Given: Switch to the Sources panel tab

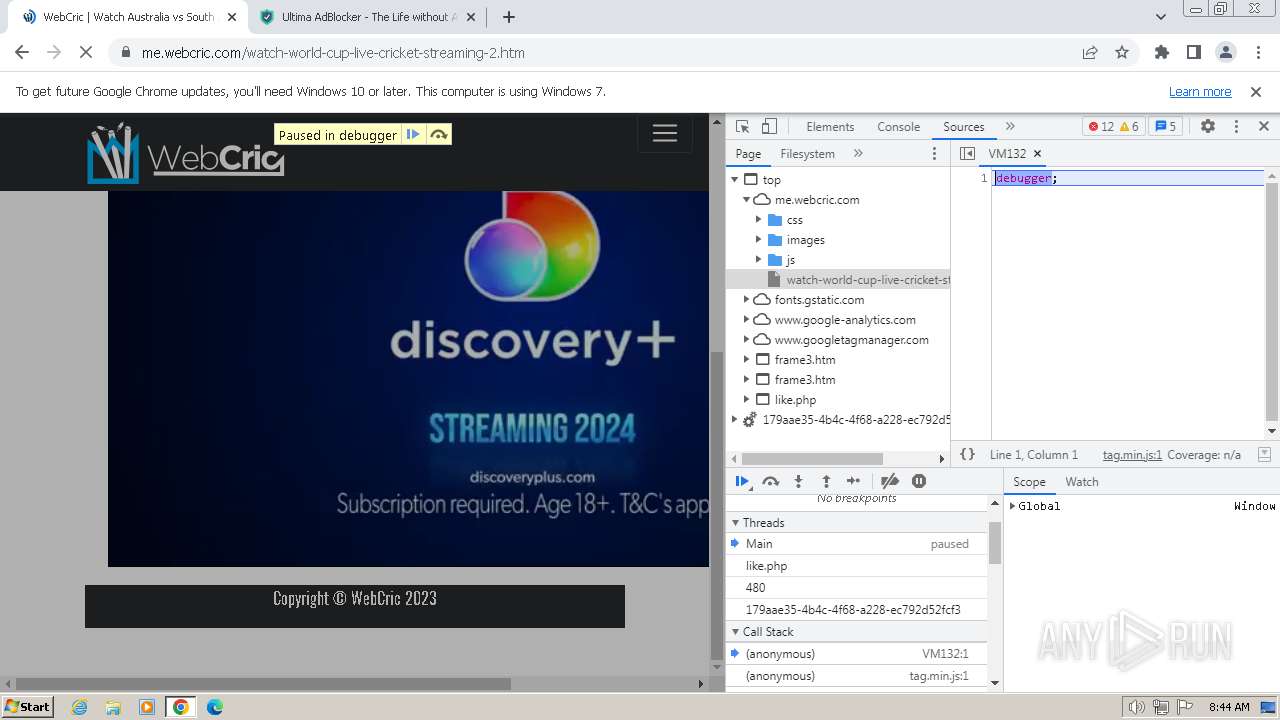Looking at the screenshot, I should 964,127.
